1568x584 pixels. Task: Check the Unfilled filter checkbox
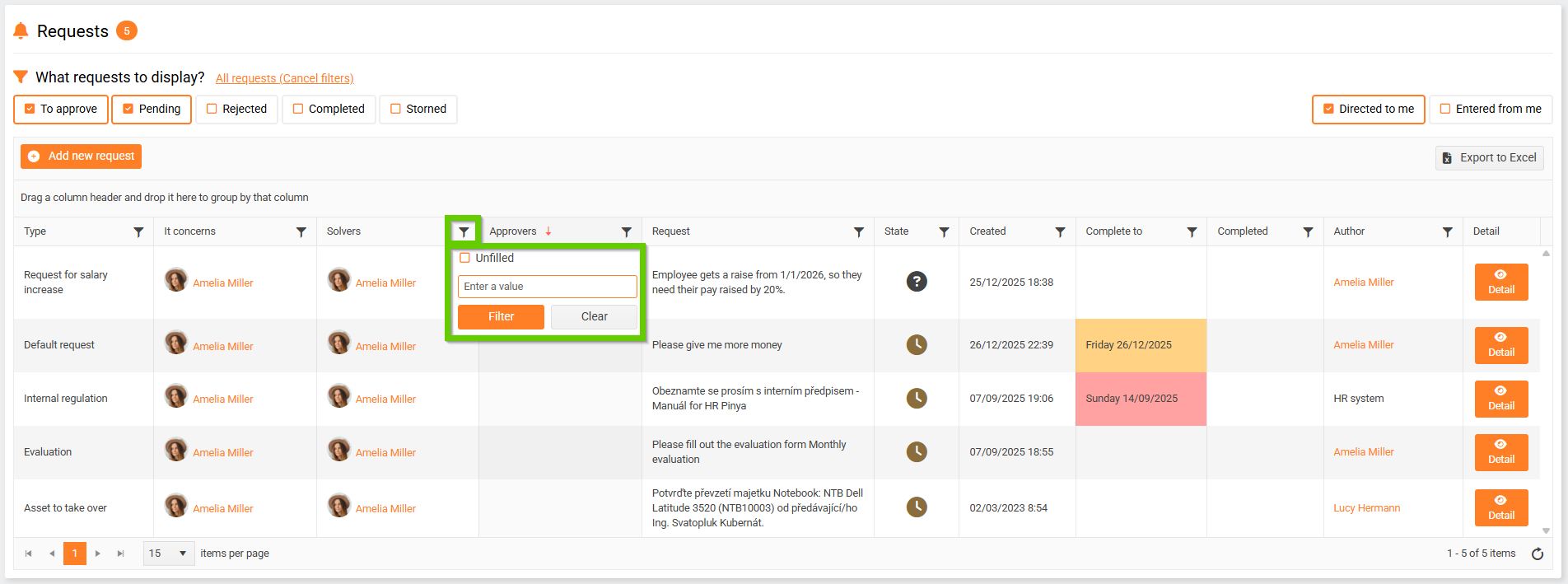click(465, 258)
